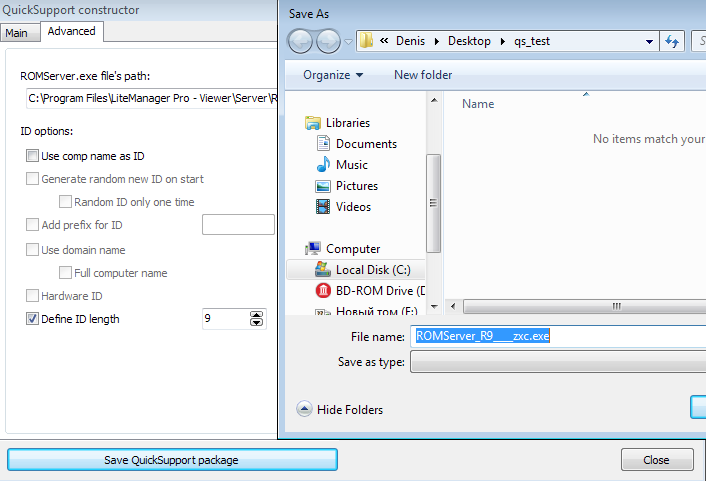Select Libraries in navigation pane
Image resolution: width=706 pixels, height=481 pixels.
pyautogui.click(x=348, y=123)
